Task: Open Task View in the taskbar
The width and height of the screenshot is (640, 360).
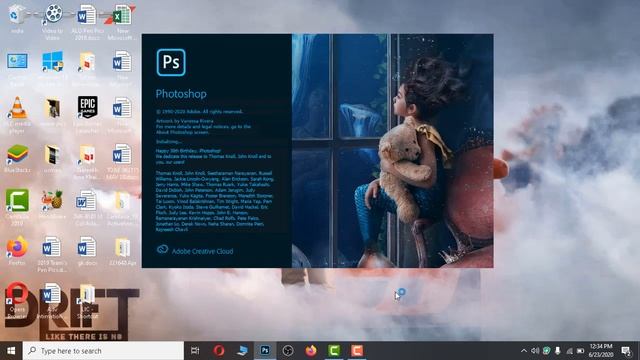Action: click(x=195, y=350)
